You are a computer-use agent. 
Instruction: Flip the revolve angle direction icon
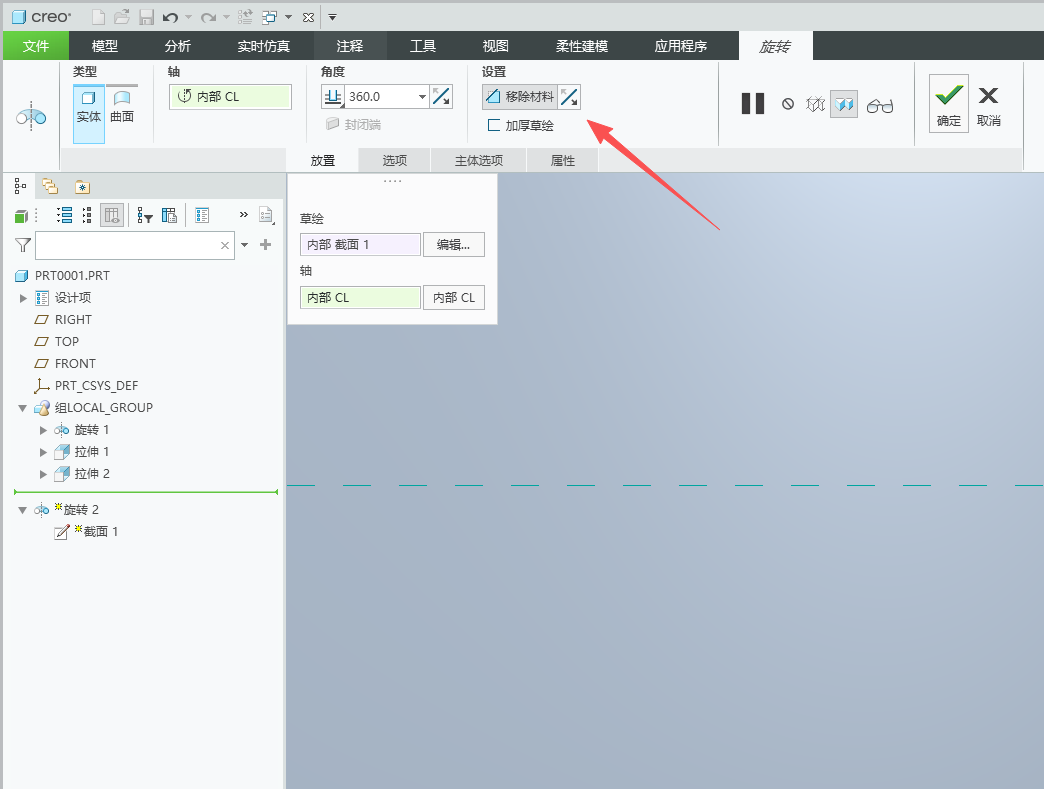[441, 97]
